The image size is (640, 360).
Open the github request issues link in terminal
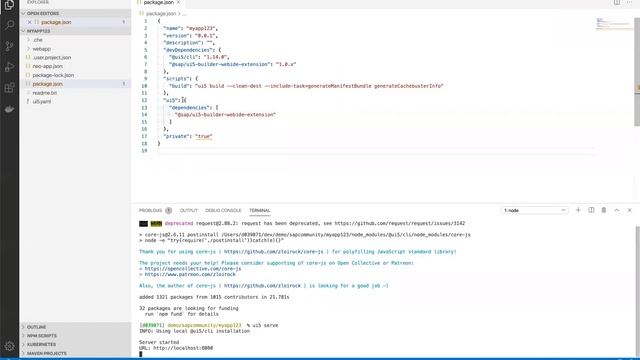tap(399, 223)
